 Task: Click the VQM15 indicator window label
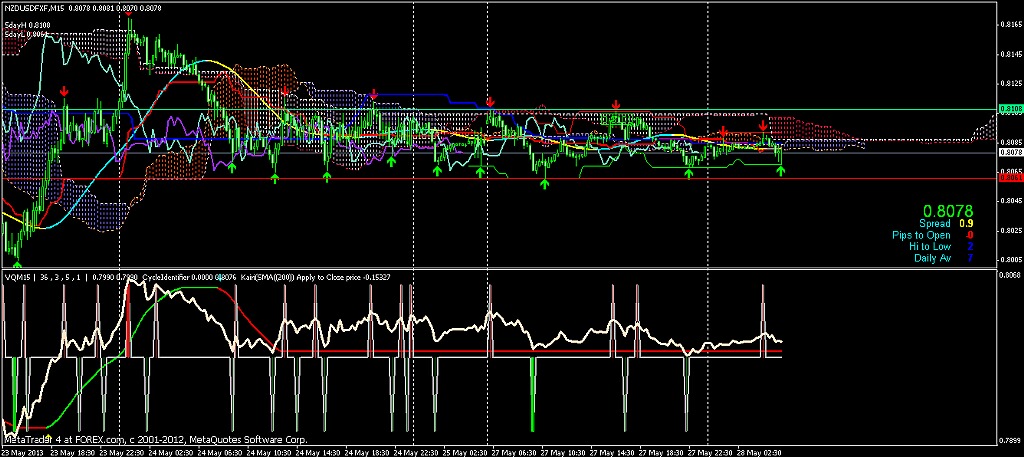[17, 277]
